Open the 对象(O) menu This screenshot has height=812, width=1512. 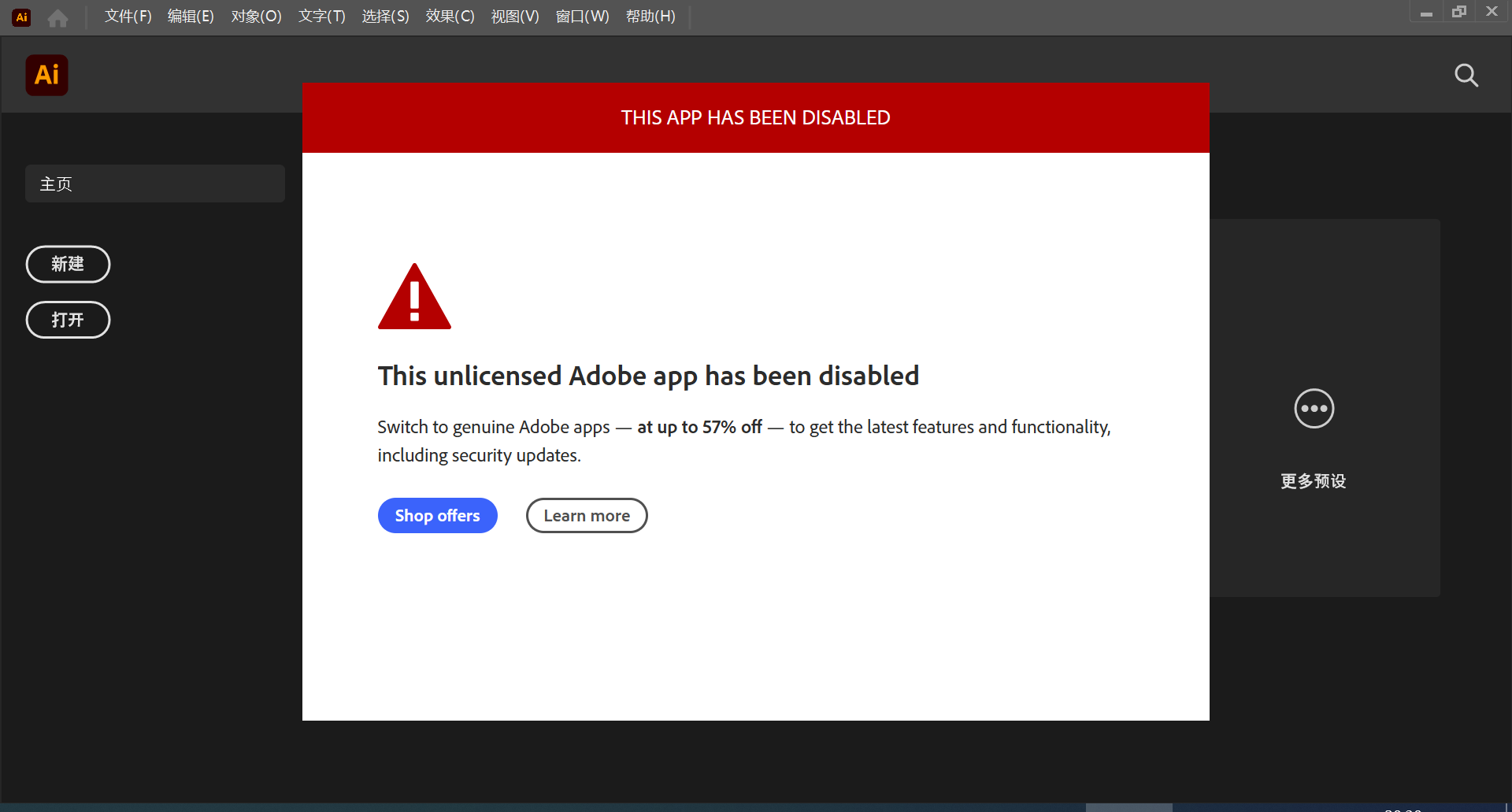tap(257, 17)
